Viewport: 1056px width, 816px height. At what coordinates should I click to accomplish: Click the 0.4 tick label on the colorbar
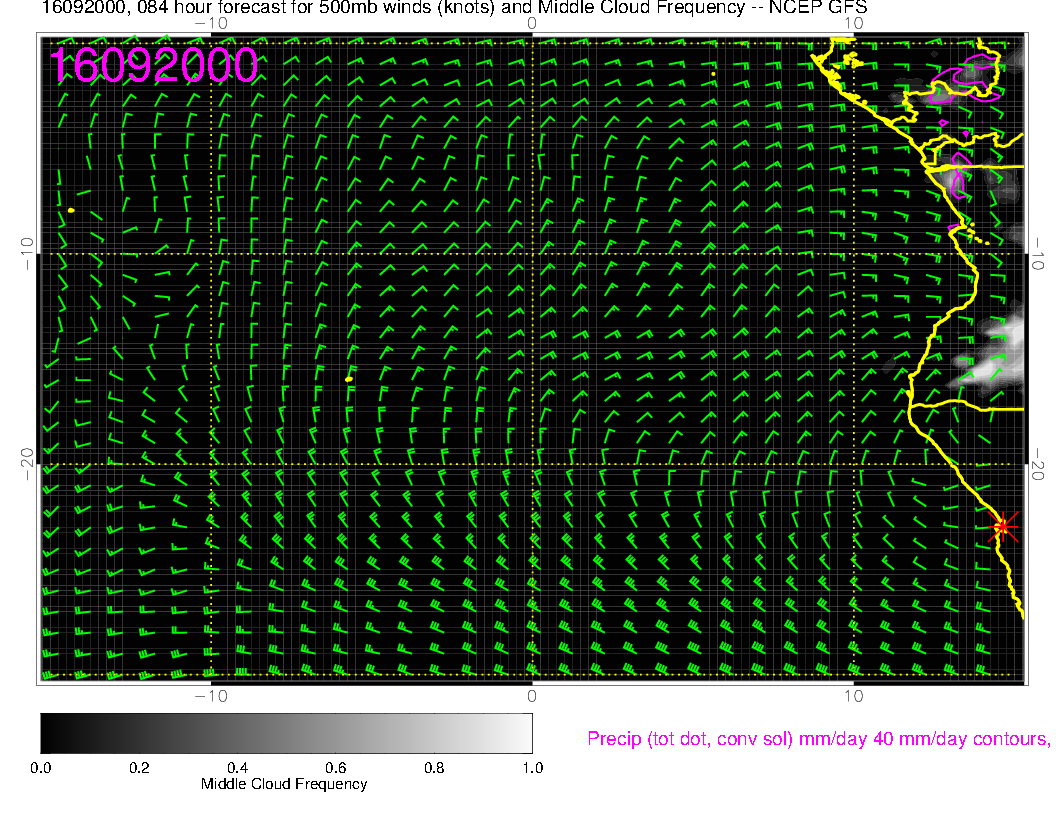pyautogui.click(x=237, y=768)
